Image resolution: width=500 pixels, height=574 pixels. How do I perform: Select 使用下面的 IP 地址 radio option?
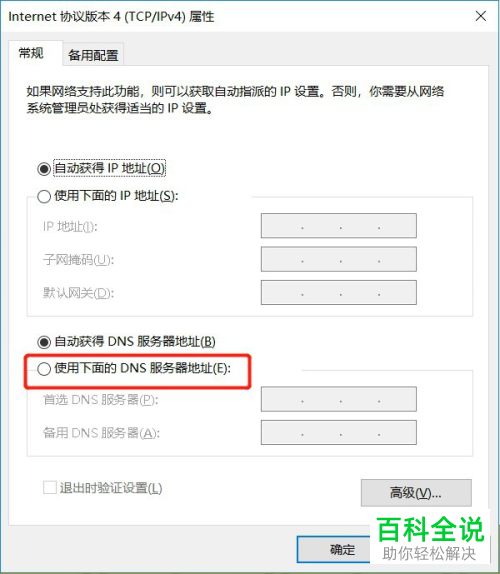44,196
